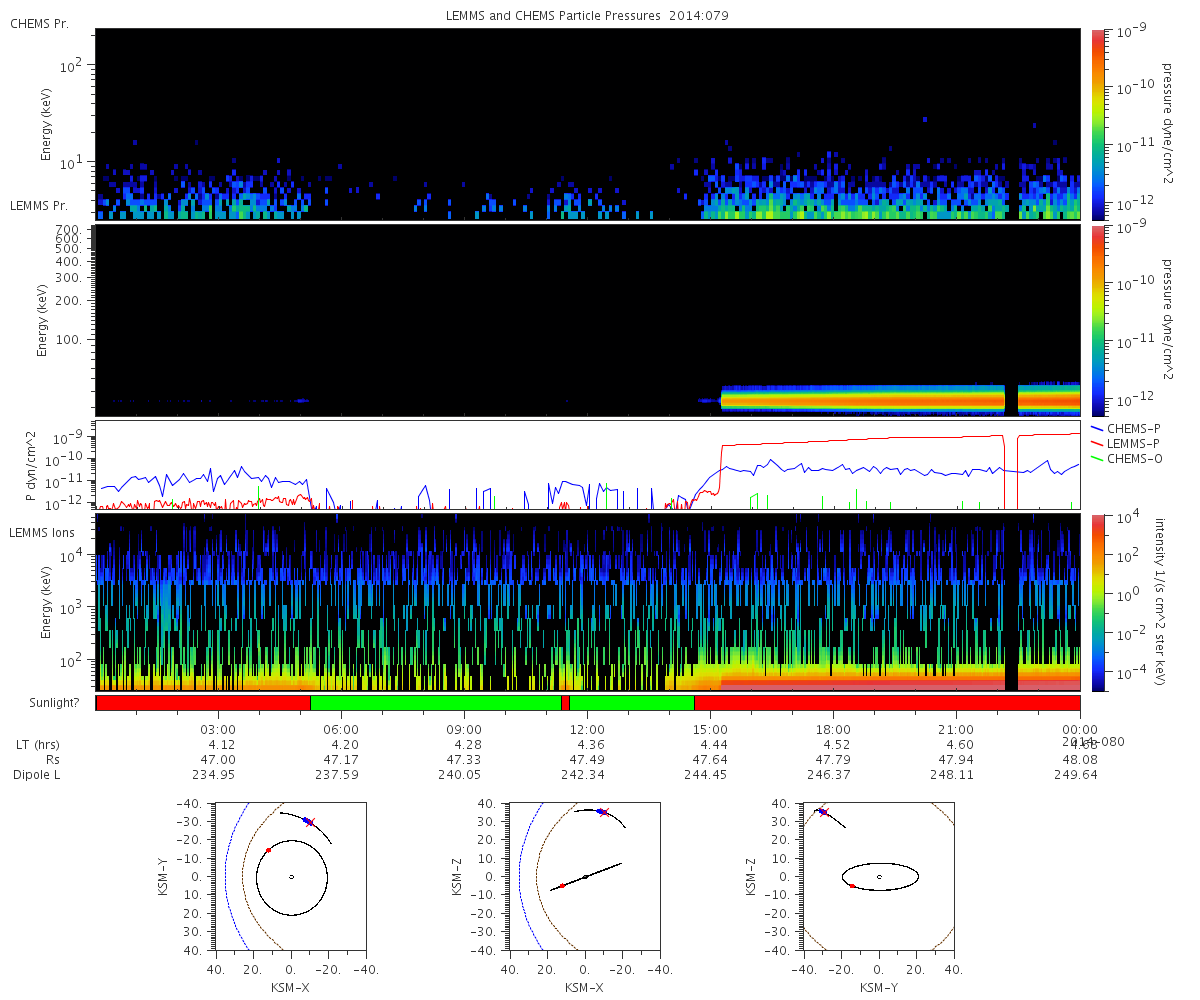This screenshot has height=1000, width=1200.
Task: Click the red X marker in the KSM-X/KSM-Z orbit plot
Action: coord(603,812)
